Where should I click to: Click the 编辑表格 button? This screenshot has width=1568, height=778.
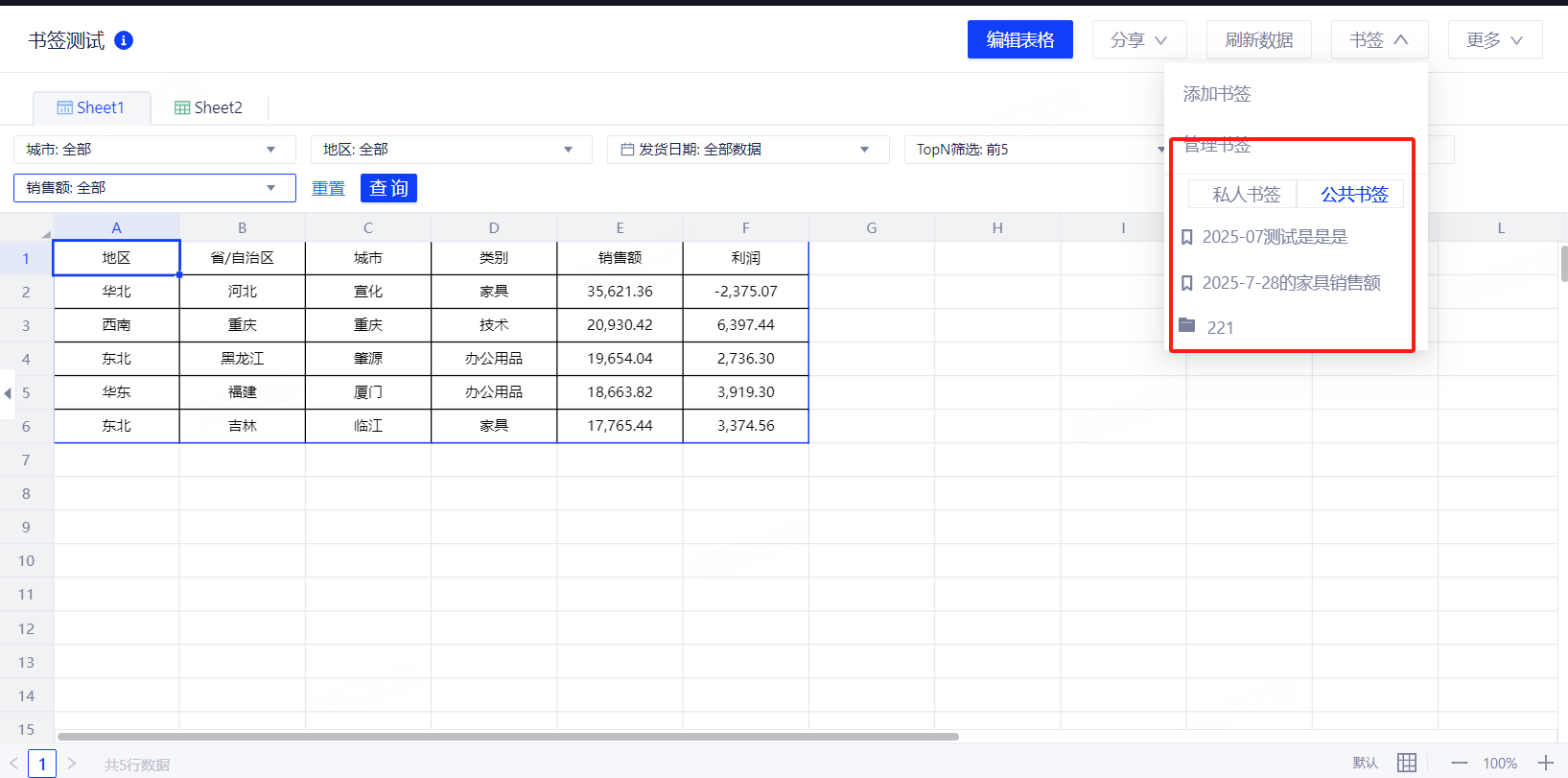click(x=1019, y=39)
